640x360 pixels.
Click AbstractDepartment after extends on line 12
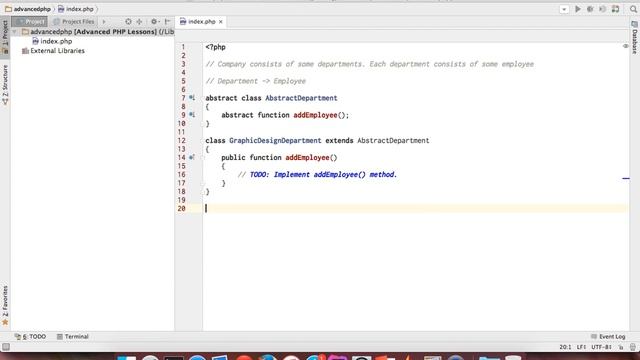pos(393,140)
